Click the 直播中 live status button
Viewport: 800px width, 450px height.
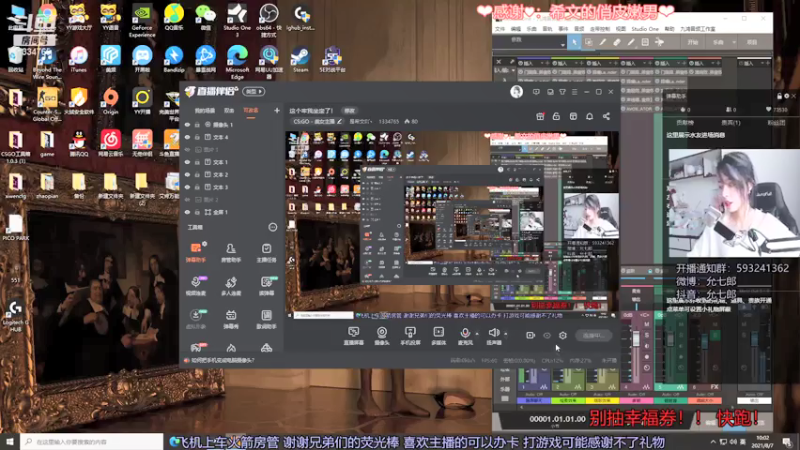pos(593,336)
